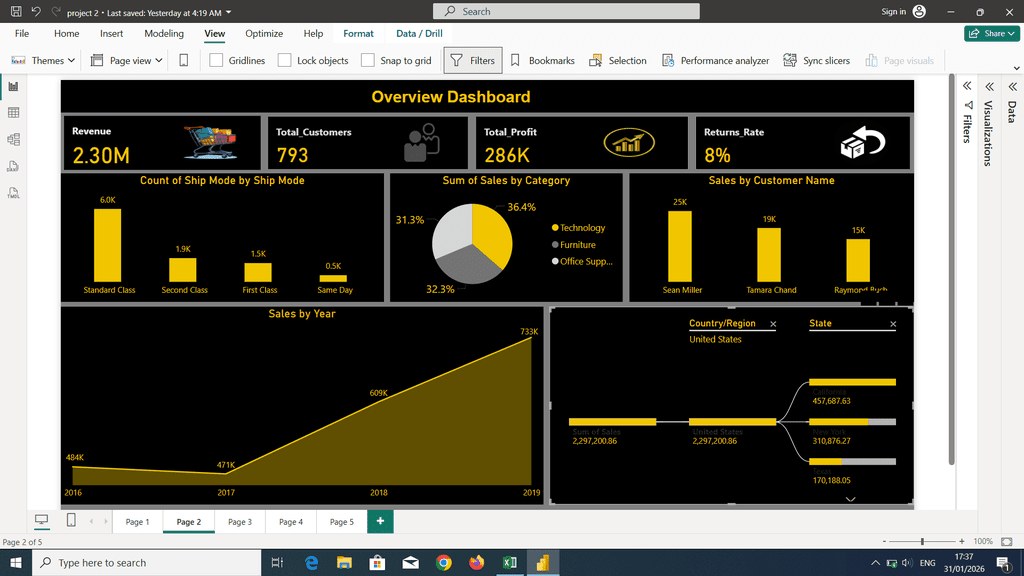Open the Performance analyzer pane
This screenshot has width=1024, height=576.
point(715,60)
